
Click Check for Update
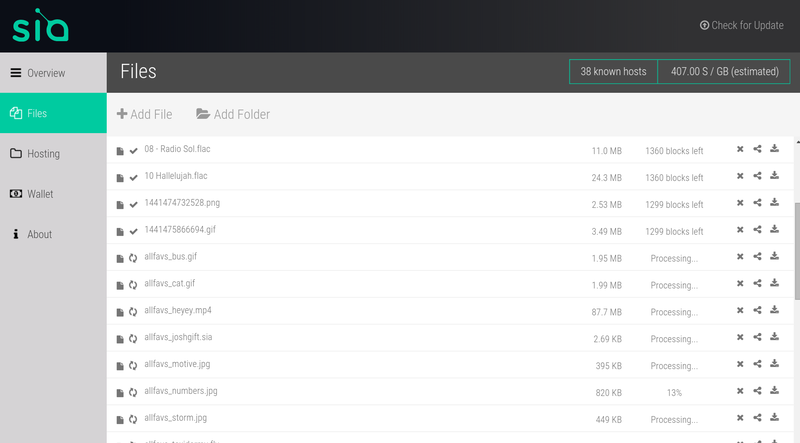pos(741,25)
